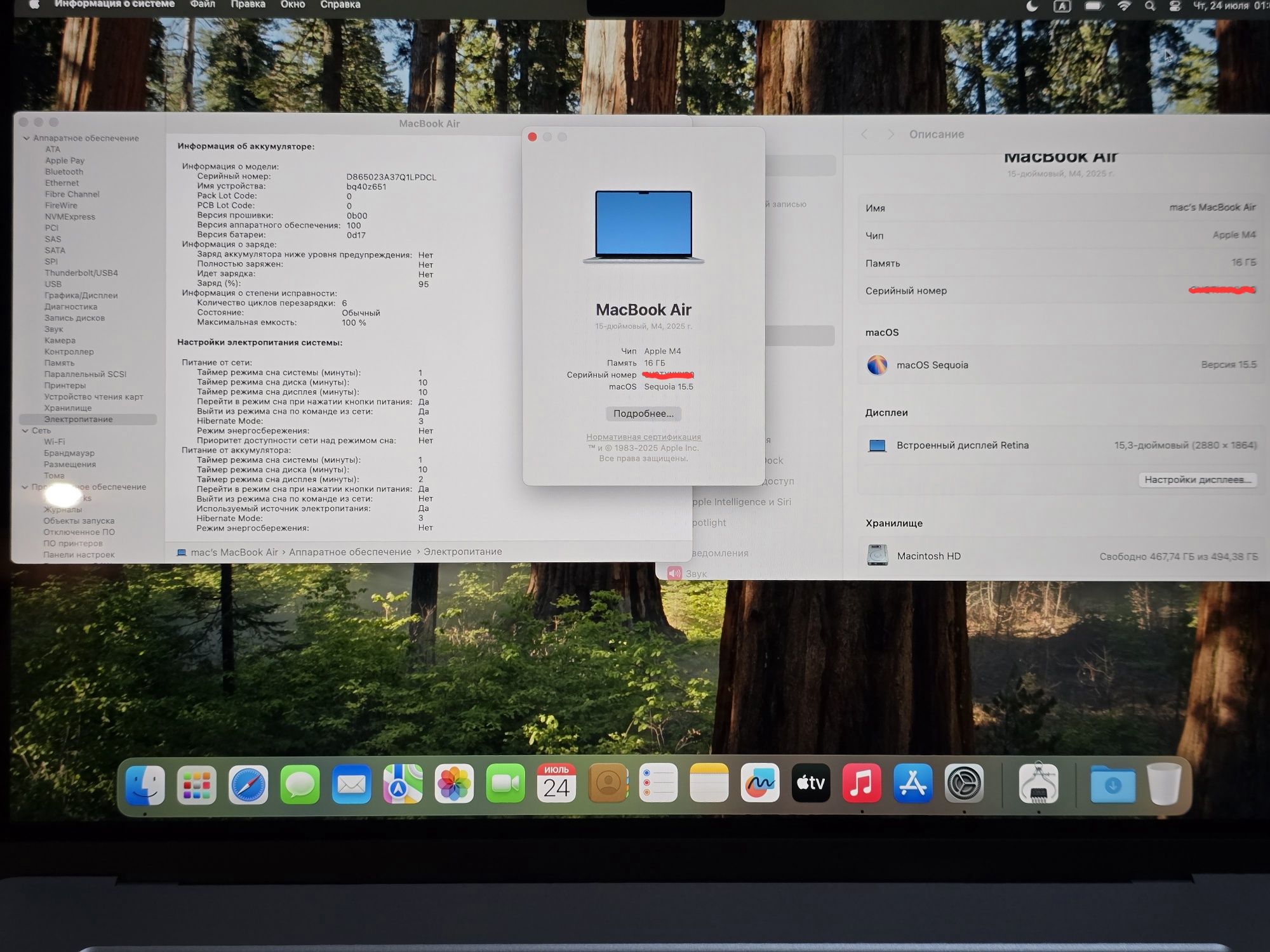Viewport: 1270px width, 952px height.
Task: Select Apple Pay in hardware list
Action: tap(65, 161)
